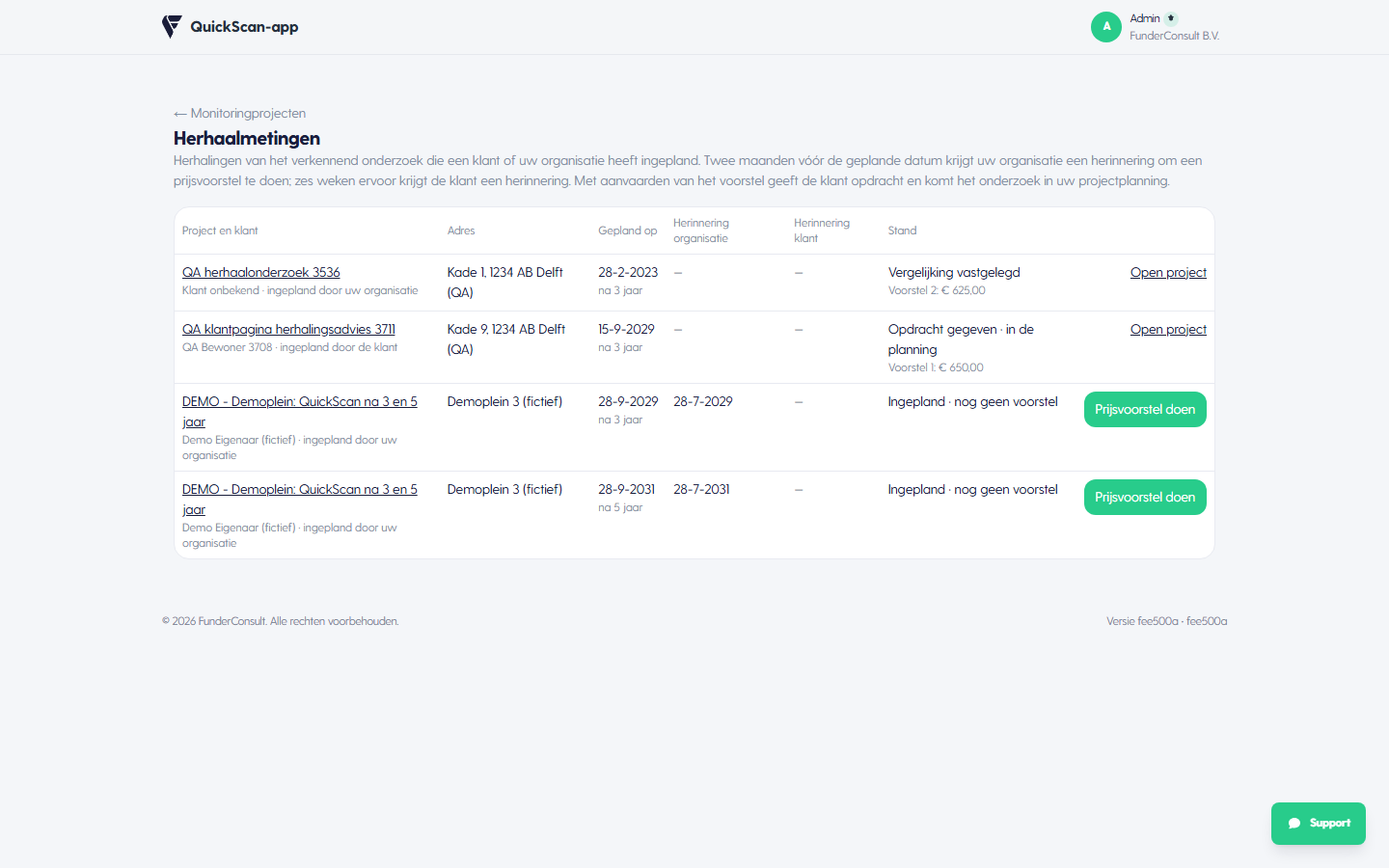Viewport: 1389px width, 868px height.
Task: Select the address Kade 1, 1234 AB Delft
Action: [505, 282]
